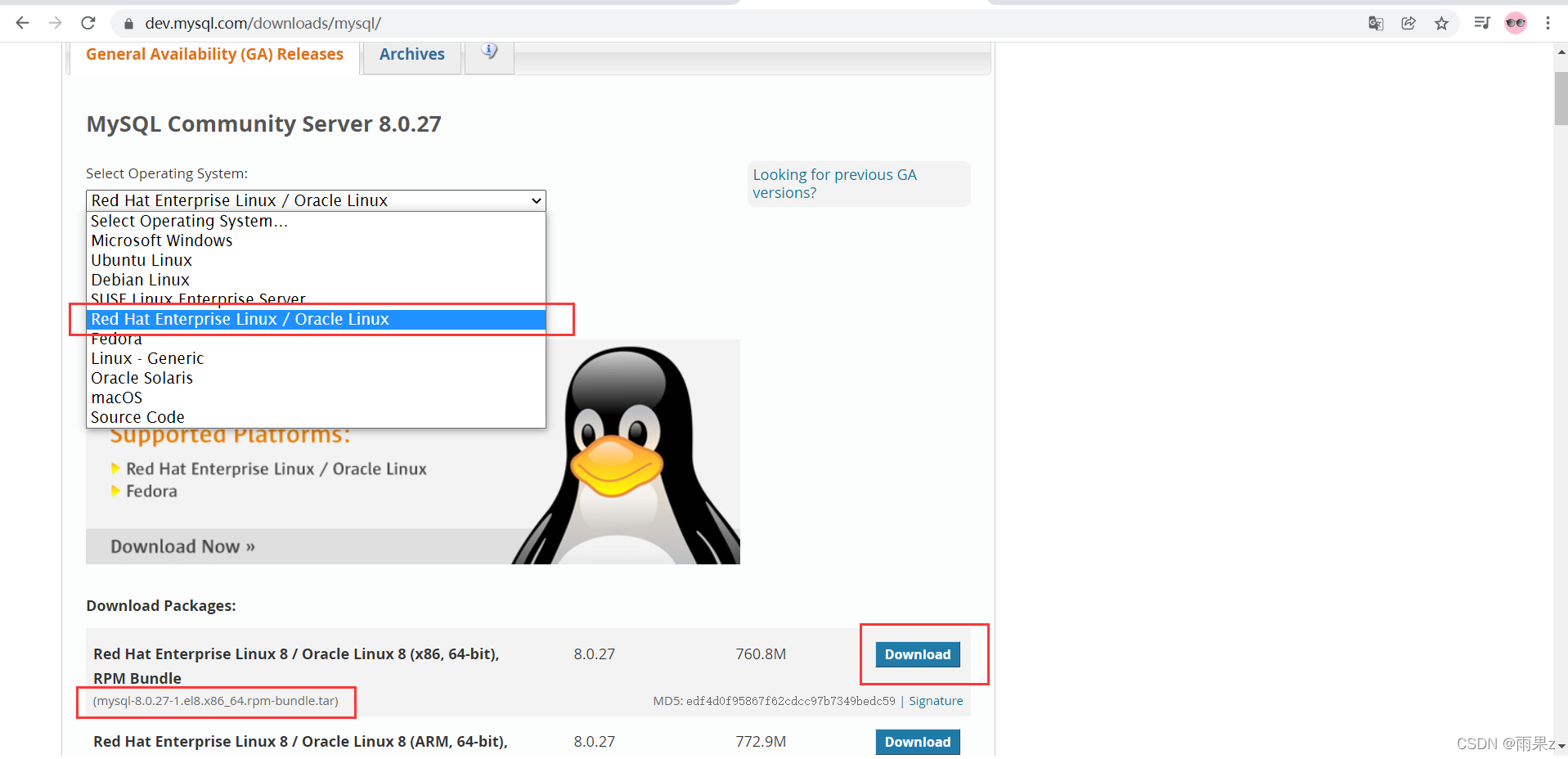The height and width of the screenshot is (759, 1568).
Task: Choose macOS from the list
Action: coord(316,397)
